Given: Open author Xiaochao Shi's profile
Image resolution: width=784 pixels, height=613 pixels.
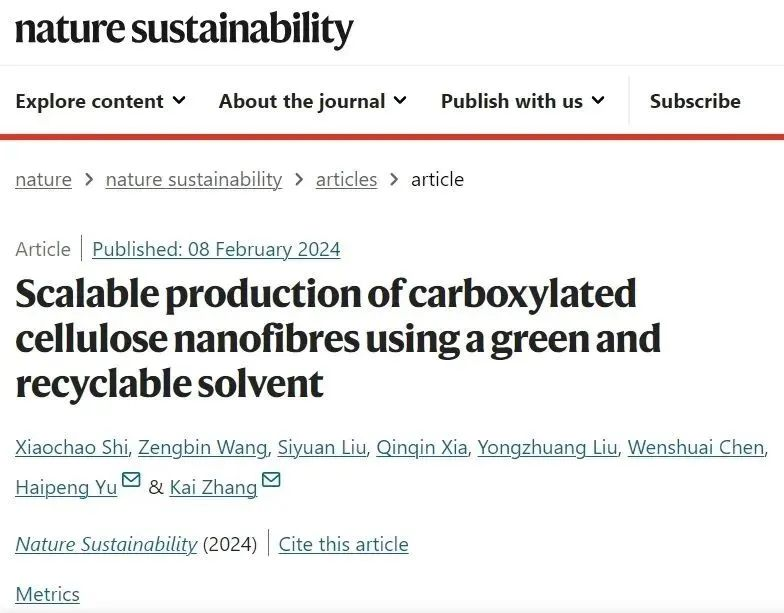Looking at the screenshot, I should [x=70, y=447].
